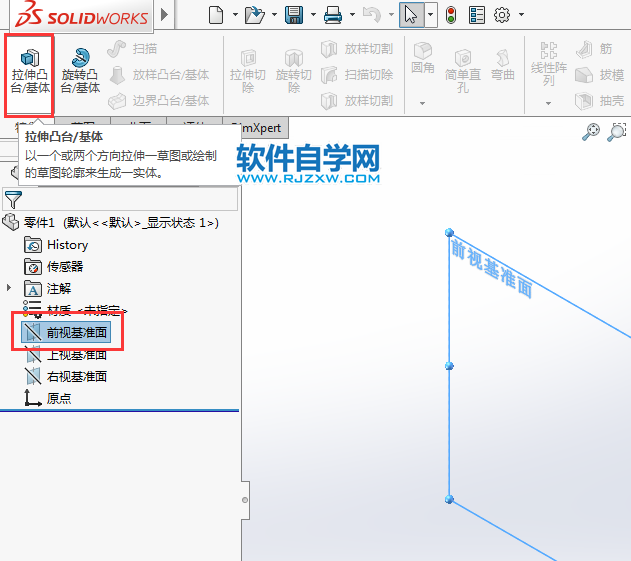Image resolution: width=631 pixels, height=561 pixels.
Task: Select the Top Plane (上视基准面)
Action: pyautogui.click(x=66, y=355)
